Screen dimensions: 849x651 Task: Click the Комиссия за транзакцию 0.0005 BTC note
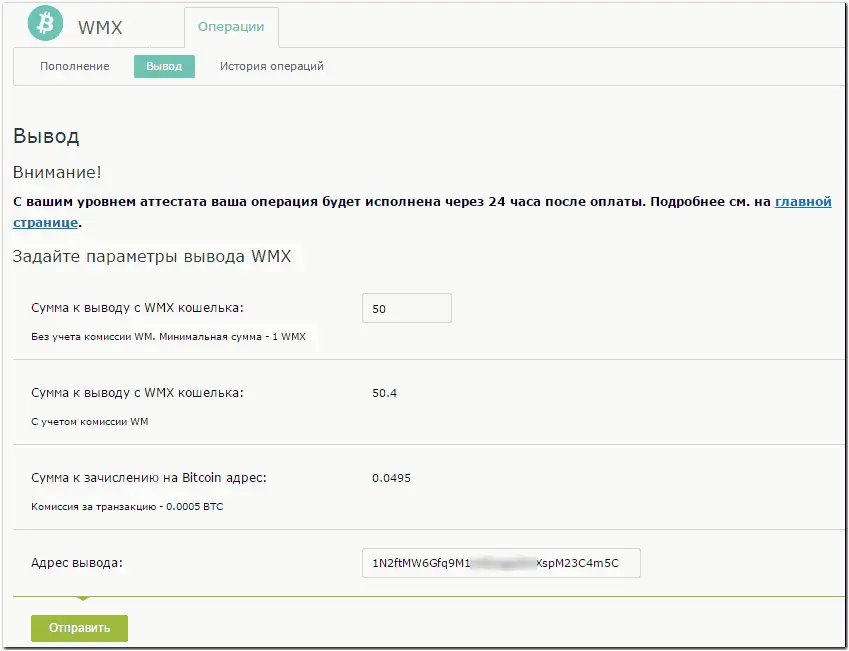point(127,507)
